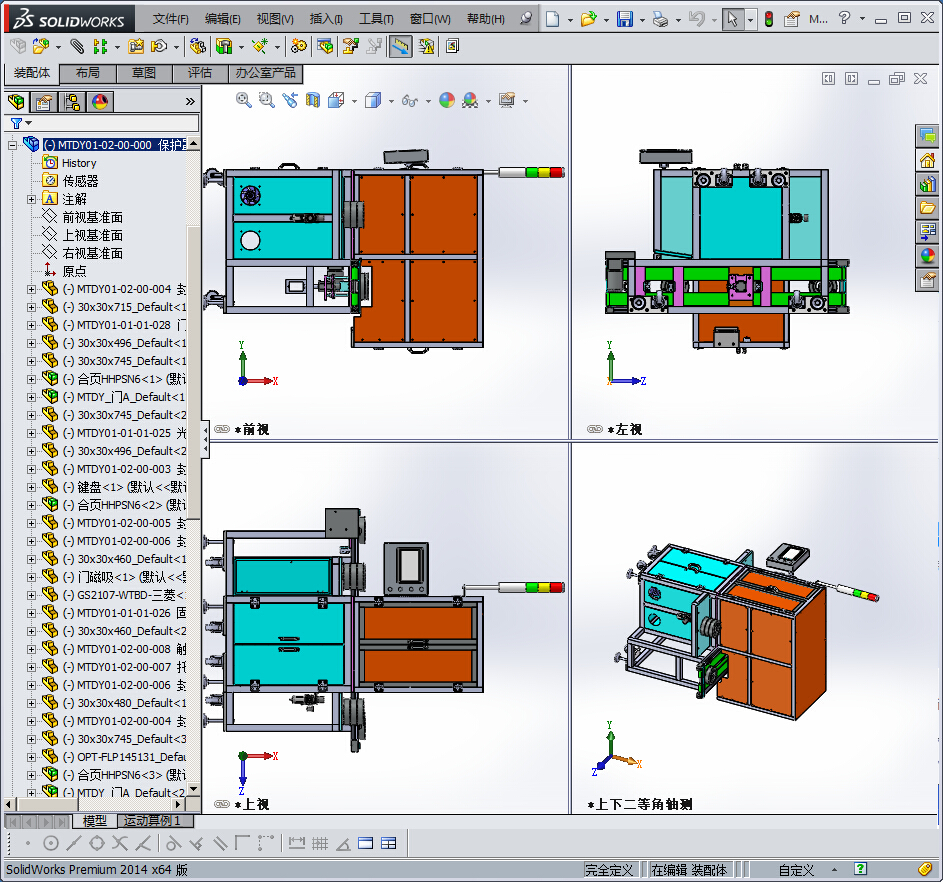Switch to the PropertyManager tab
943x882 pixels.
pyautogui.click(x=44, y=102)
